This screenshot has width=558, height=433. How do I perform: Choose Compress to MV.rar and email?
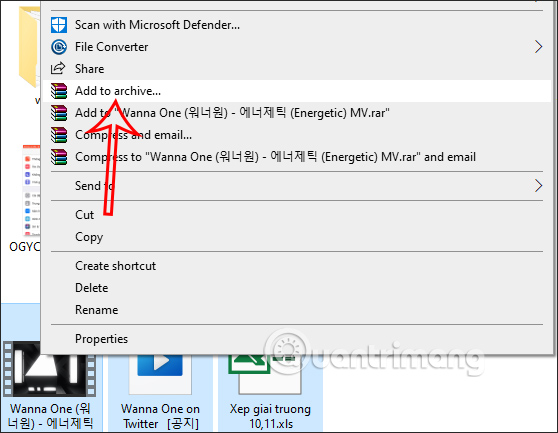[297, 157]
